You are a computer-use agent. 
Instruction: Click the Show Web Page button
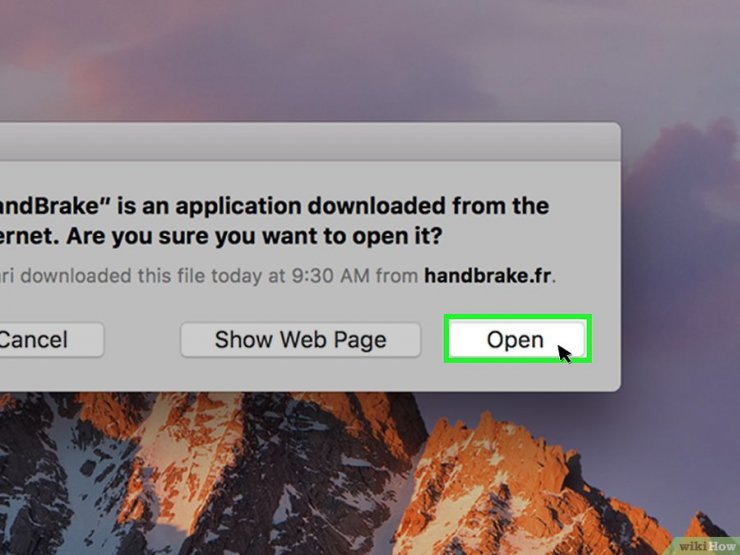pyautogui.click(x=300, y=339)
